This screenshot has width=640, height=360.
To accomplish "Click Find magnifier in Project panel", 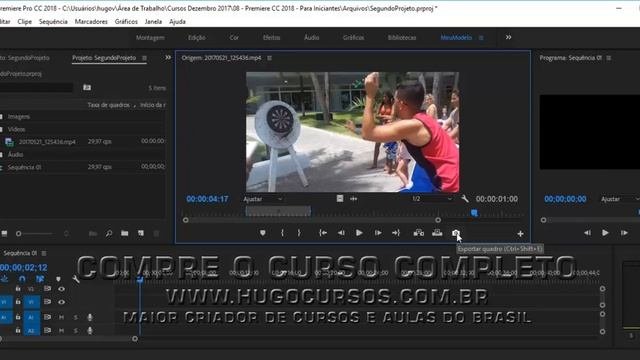I will (109, 233).
